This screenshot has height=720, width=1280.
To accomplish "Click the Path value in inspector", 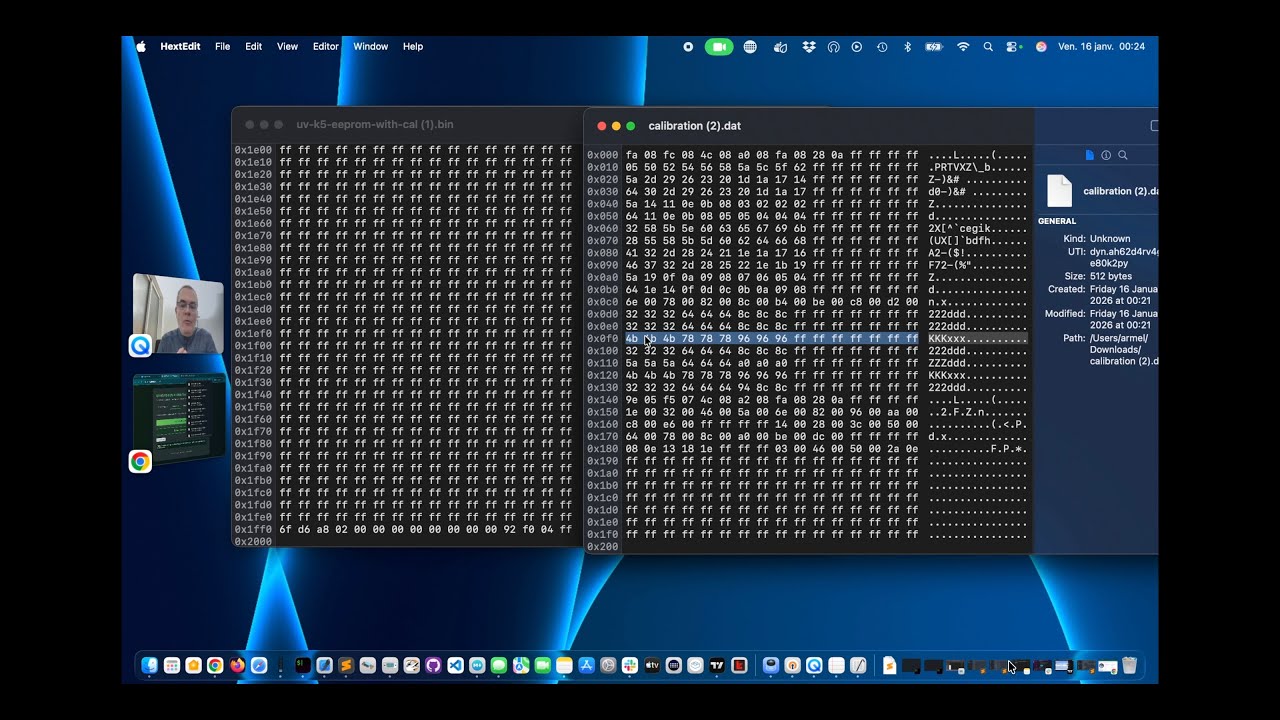I will tap(1124, 349).
